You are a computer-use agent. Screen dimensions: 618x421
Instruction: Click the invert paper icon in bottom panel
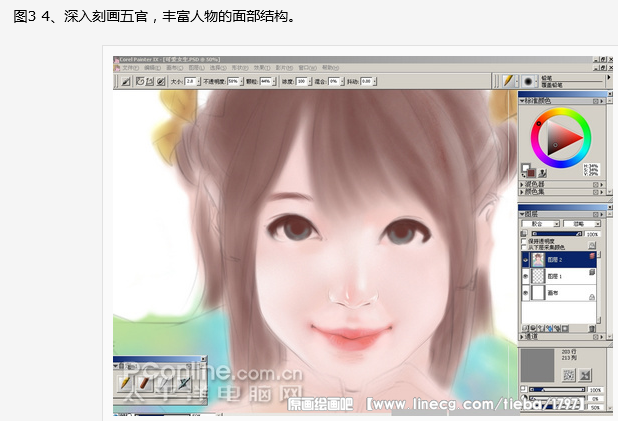(585, 375)
